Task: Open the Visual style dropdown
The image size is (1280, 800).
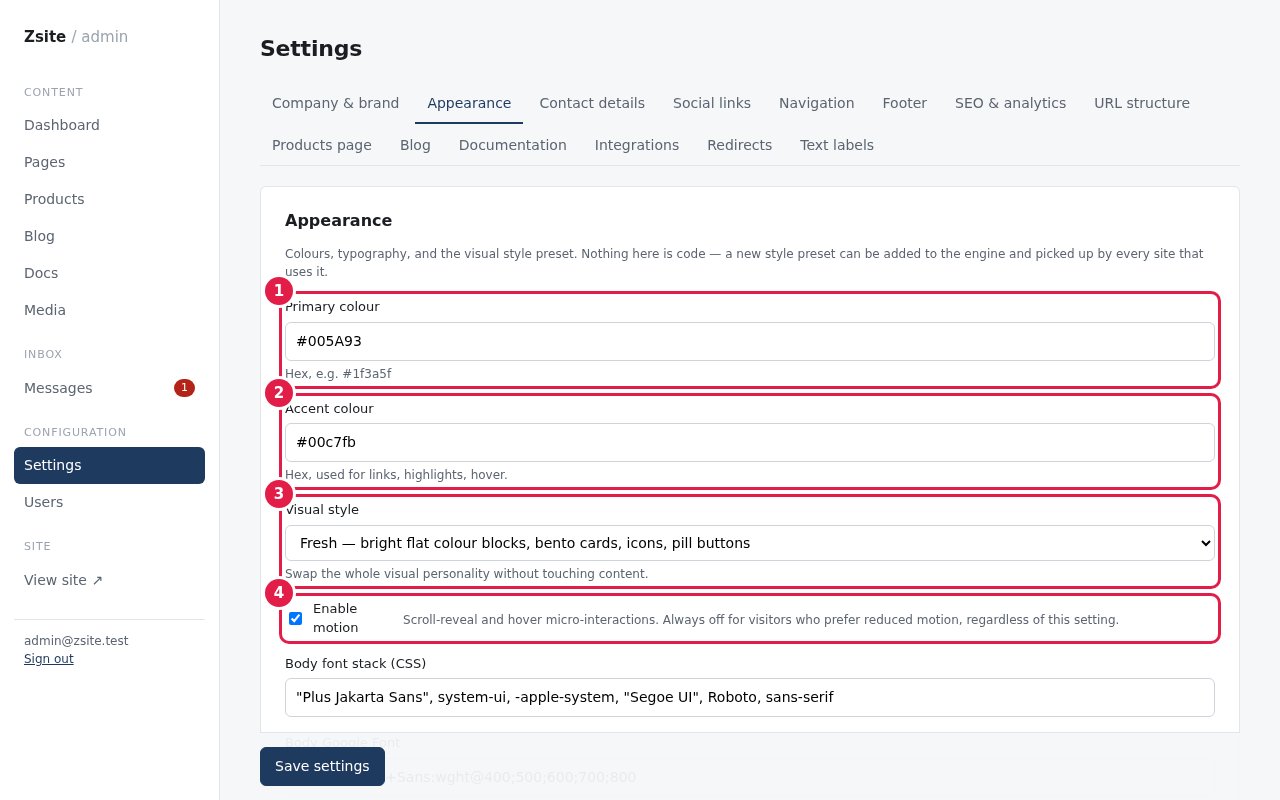Action: (x=750, y=543)
